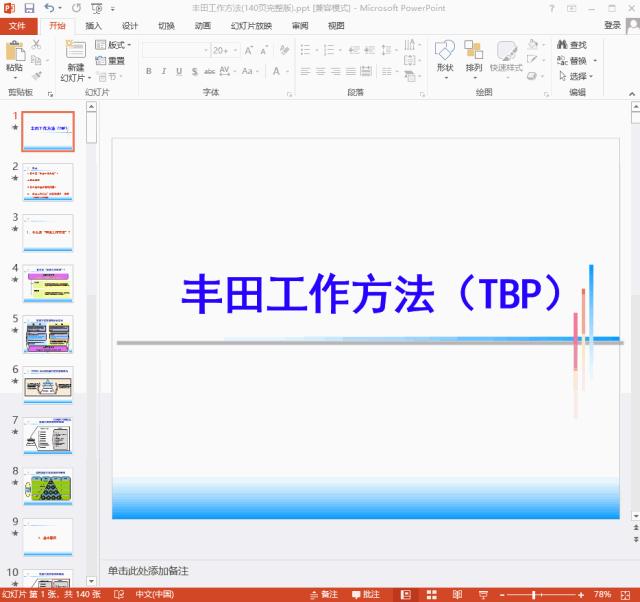Switch to the Animations (动画) tab

click(202, 26)
